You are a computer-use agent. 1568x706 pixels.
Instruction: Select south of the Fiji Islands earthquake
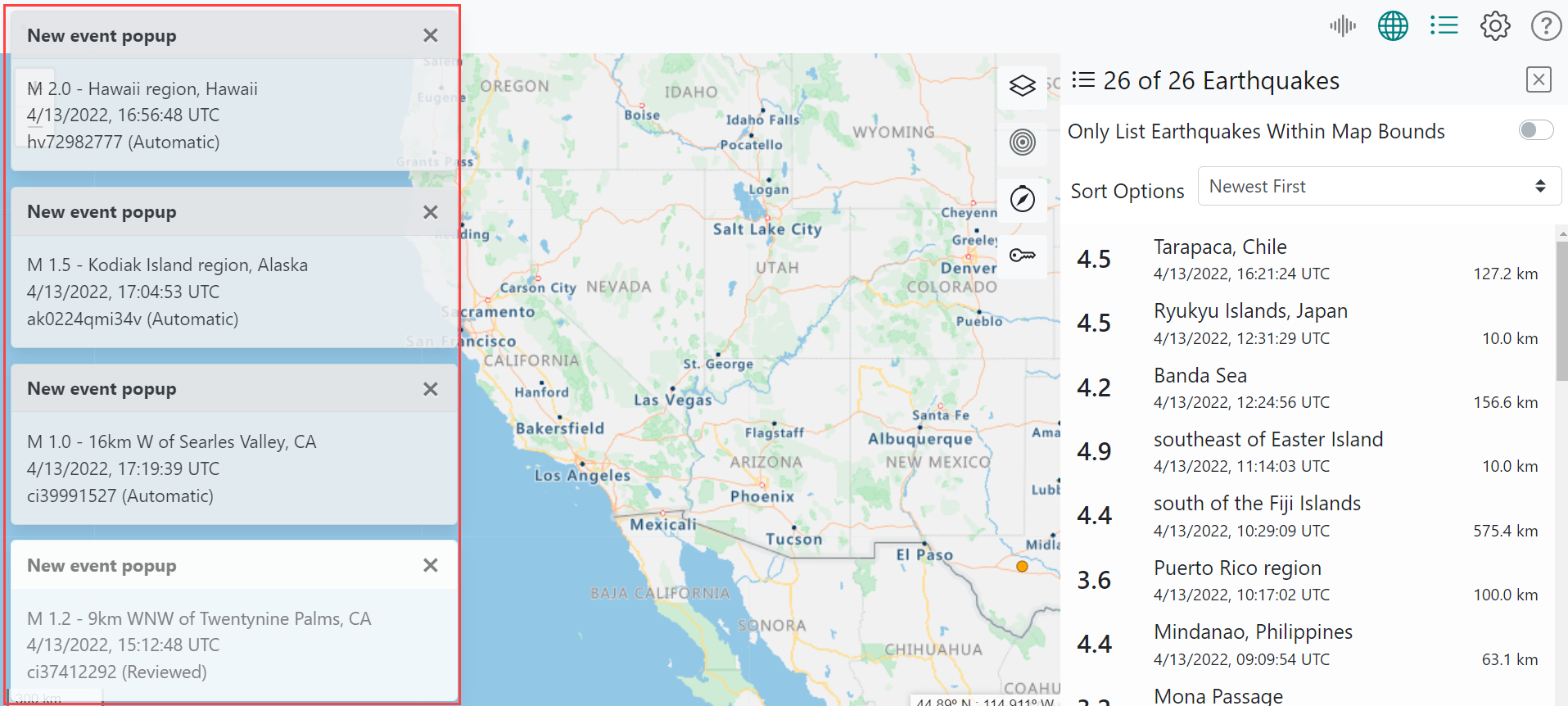pos(1307,515)
